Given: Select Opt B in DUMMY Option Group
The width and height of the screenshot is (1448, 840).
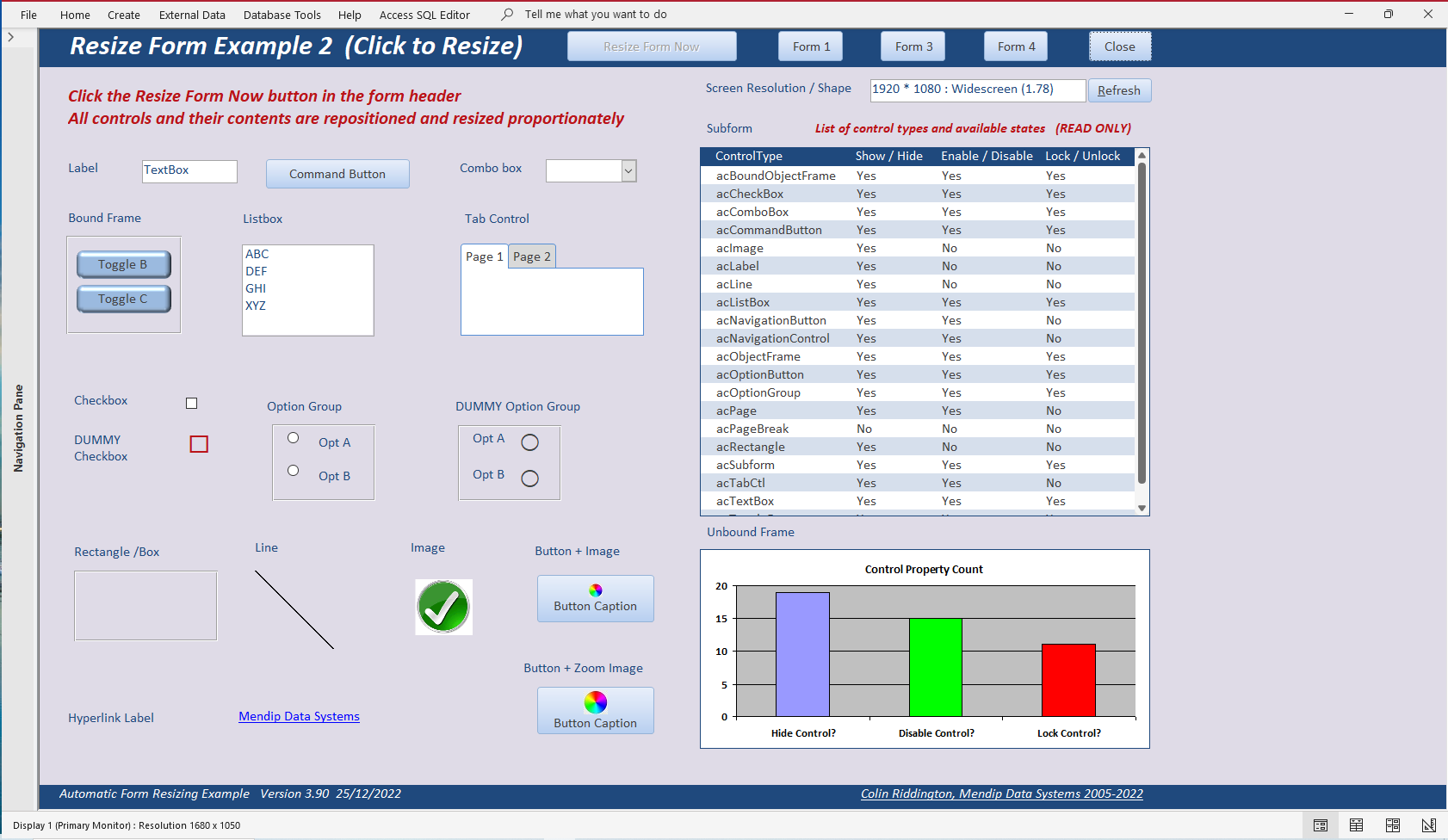Looking at the screenshot, I should [530, 479].
